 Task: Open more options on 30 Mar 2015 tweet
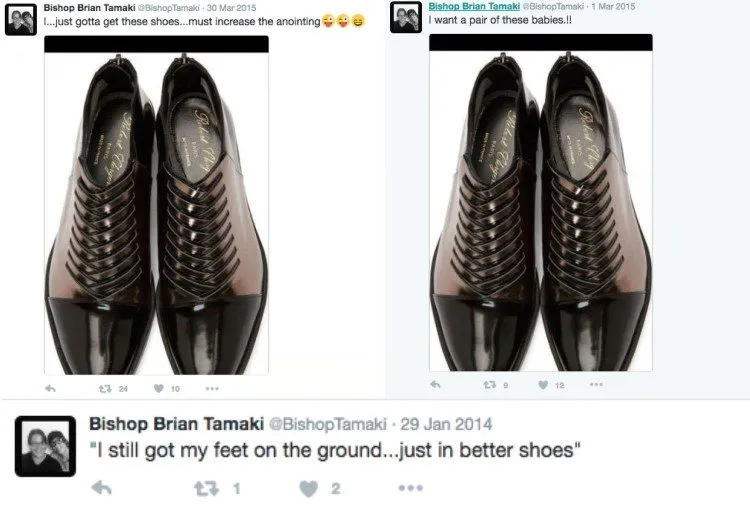click(212, 389)
